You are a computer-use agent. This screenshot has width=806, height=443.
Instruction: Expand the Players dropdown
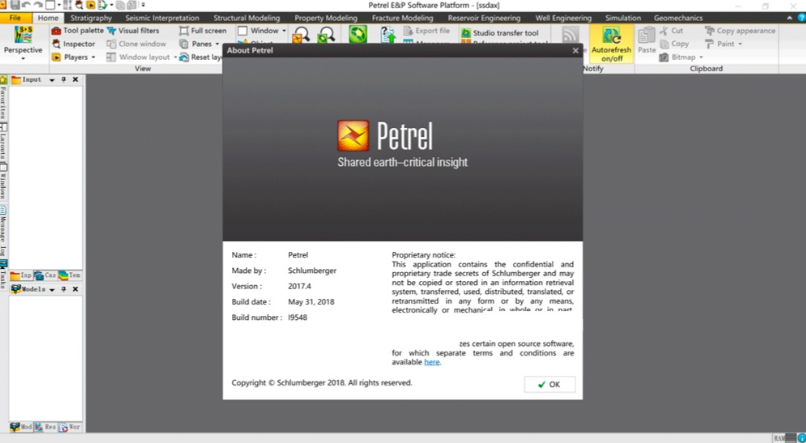93,57
